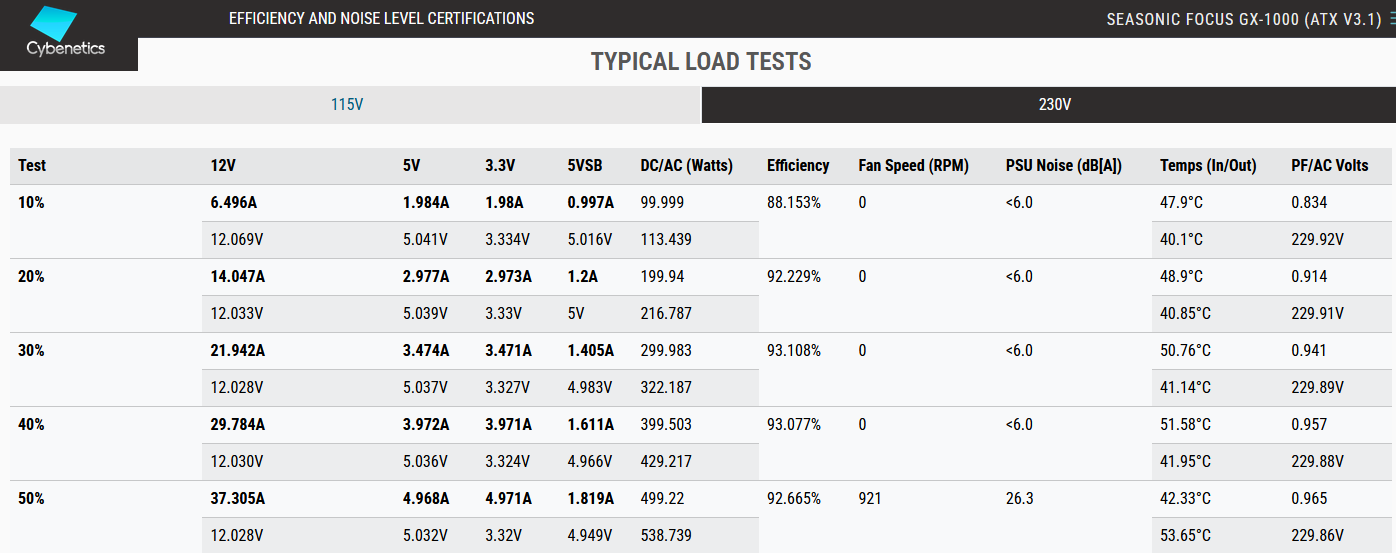This screenshot has height=553, width=1396.
Task: Click the 3.474A current value
Action: 426,351
